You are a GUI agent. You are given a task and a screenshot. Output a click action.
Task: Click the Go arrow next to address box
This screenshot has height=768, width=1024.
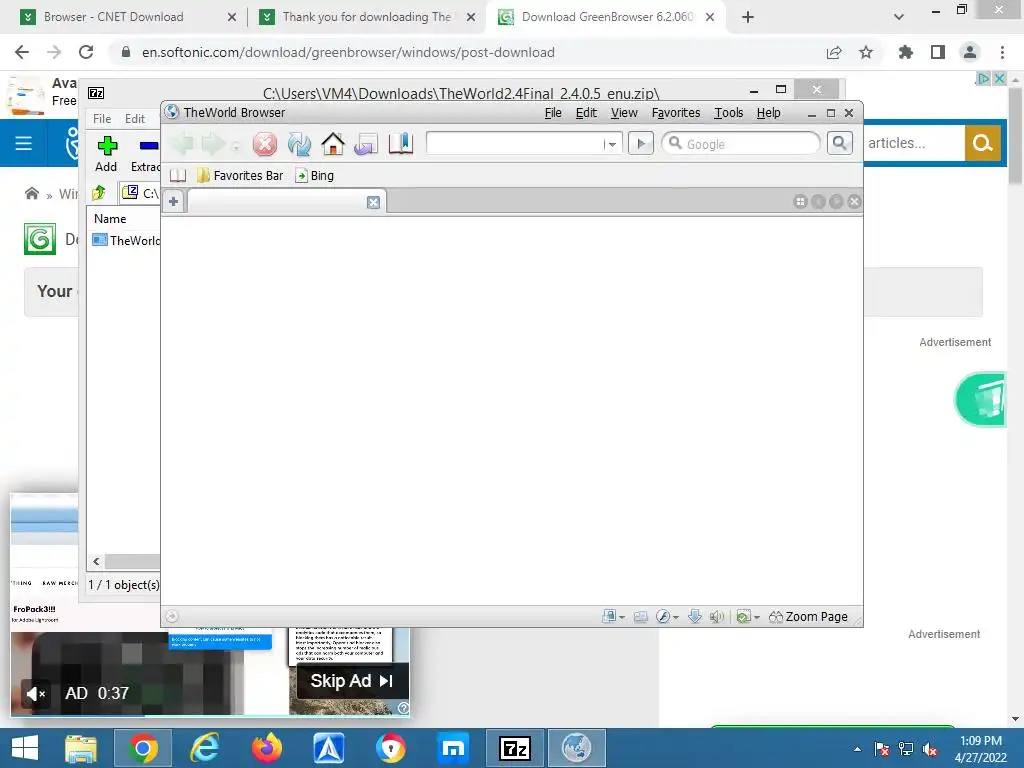[x=641, y=144]
